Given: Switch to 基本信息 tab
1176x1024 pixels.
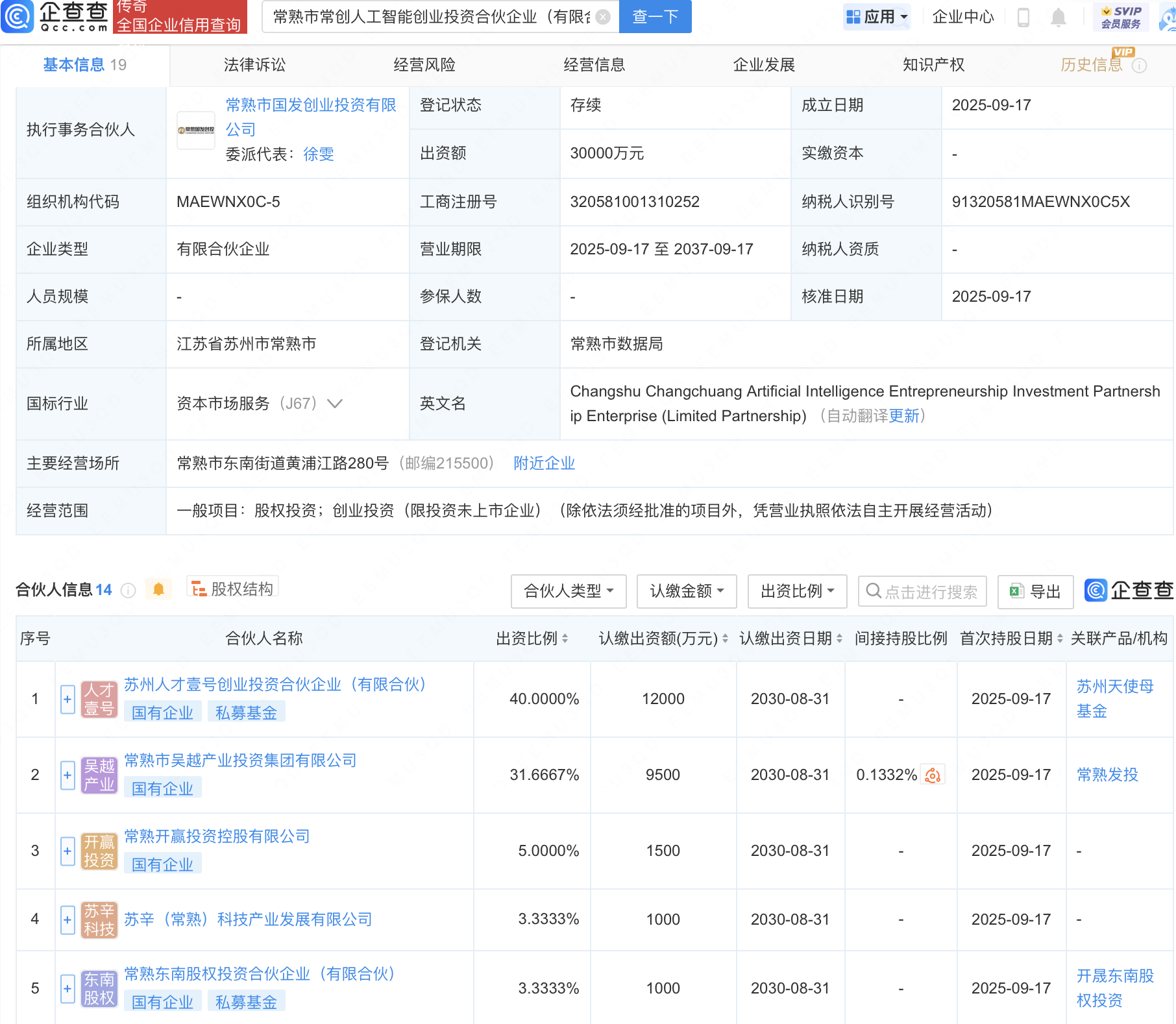Looking at the screenshot, I should (x=84, y=65).
